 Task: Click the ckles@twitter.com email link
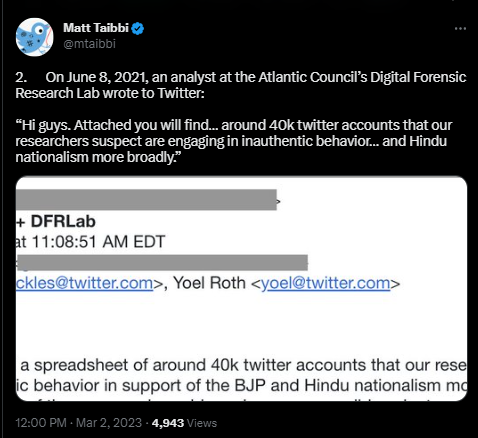click(84, 283)
